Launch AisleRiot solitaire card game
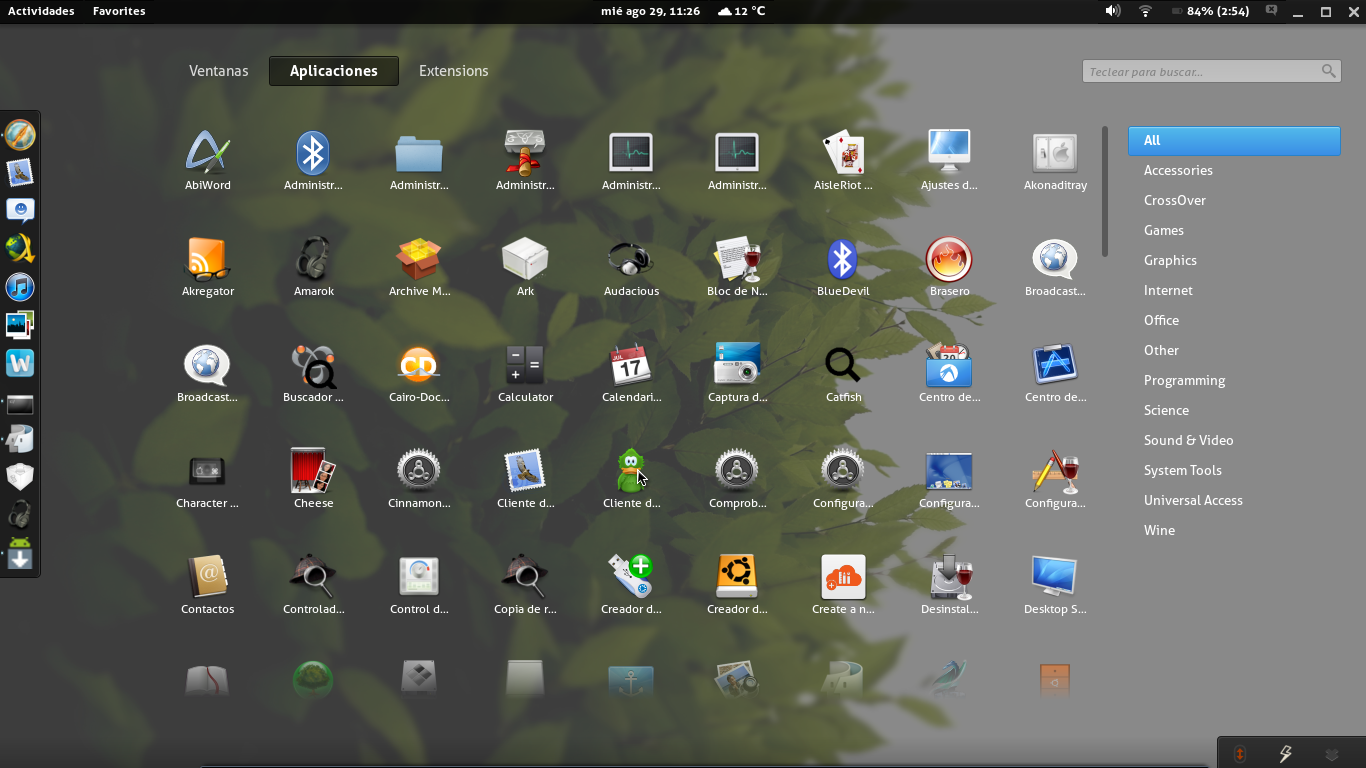 [x=843, y=160]
